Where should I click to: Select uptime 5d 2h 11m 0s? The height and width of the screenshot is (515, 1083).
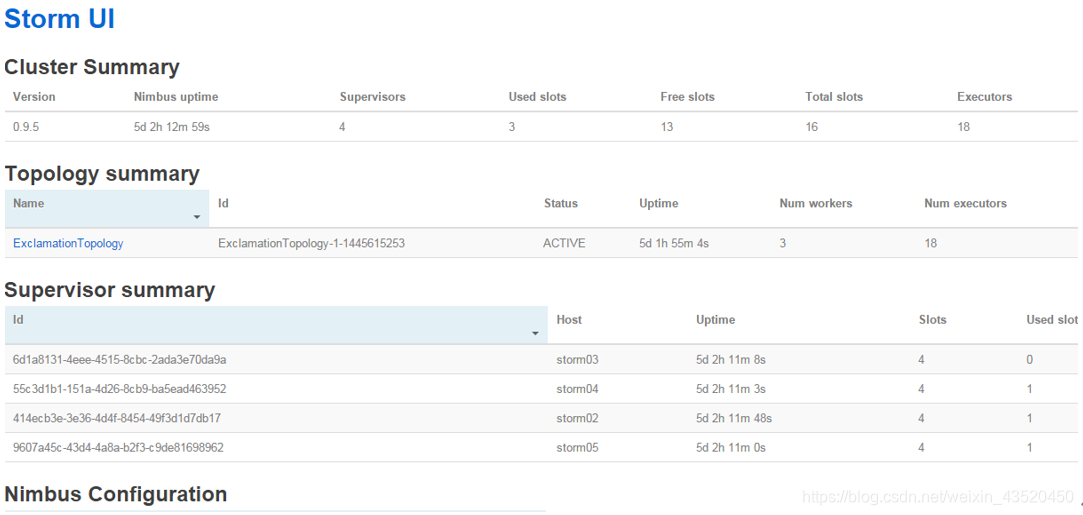(x=731, y=447)
